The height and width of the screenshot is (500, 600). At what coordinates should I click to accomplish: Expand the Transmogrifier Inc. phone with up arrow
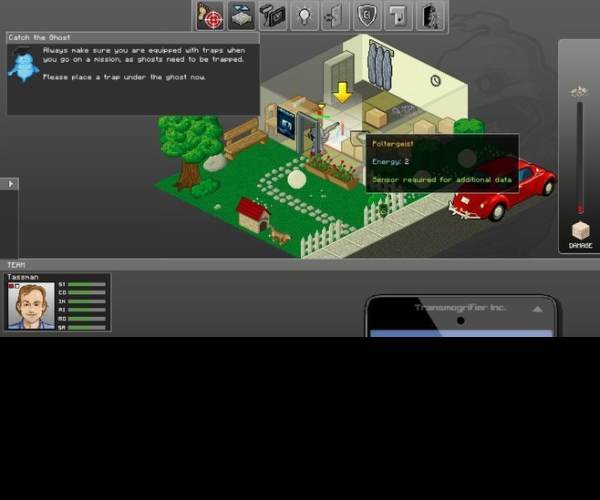pos(538,309)
